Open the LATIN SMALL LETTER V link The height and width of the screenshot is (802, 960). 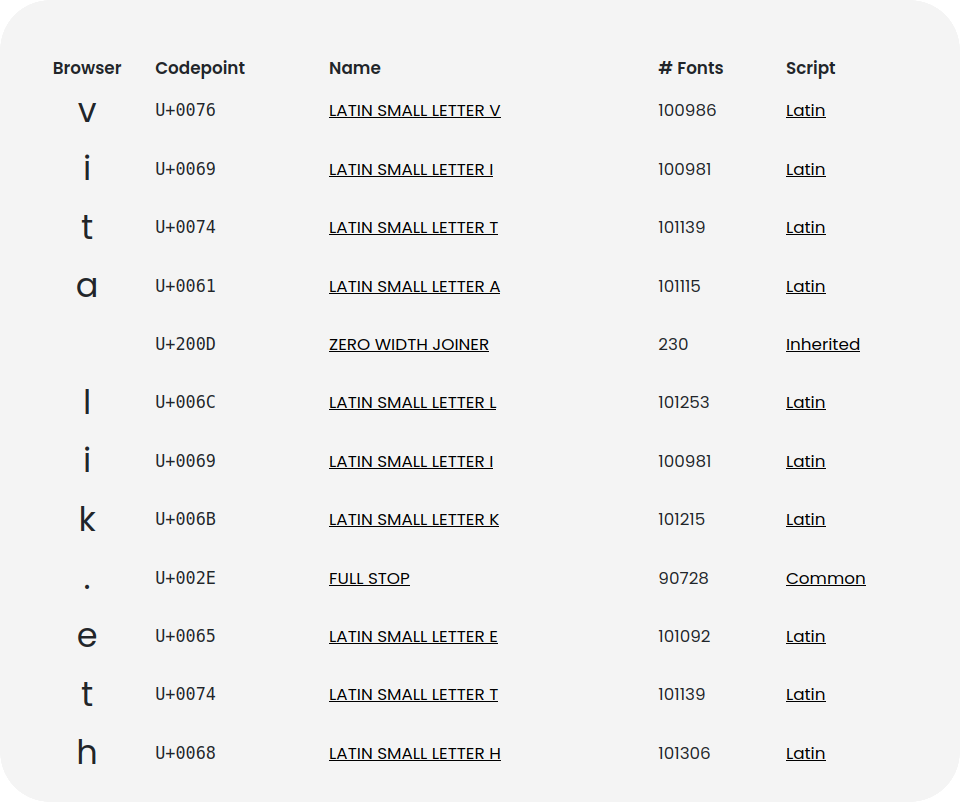tap(414, 111)
